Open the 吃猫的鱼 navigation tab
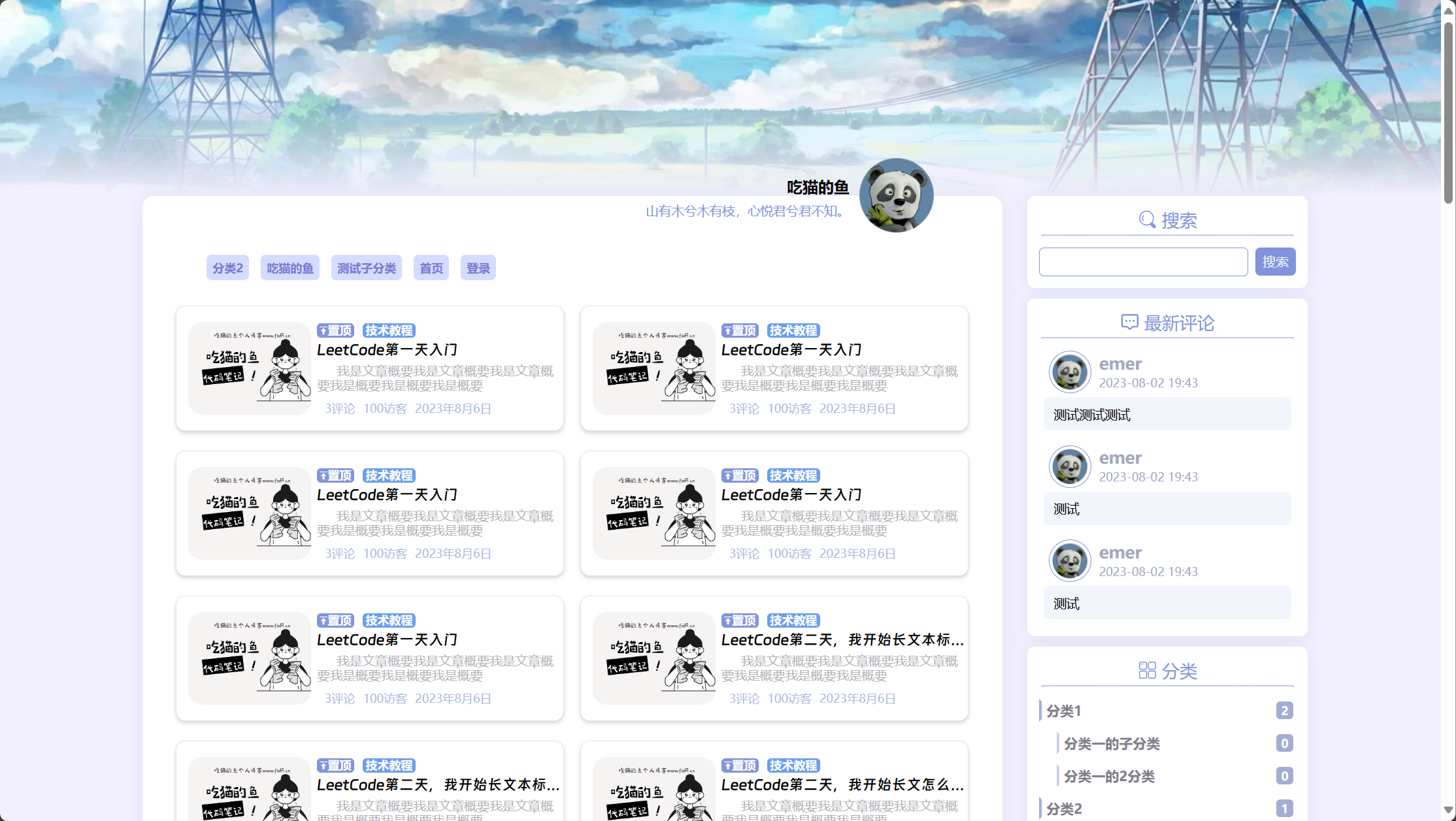This screenshot has width=1456, height=821. pos(290,268)
